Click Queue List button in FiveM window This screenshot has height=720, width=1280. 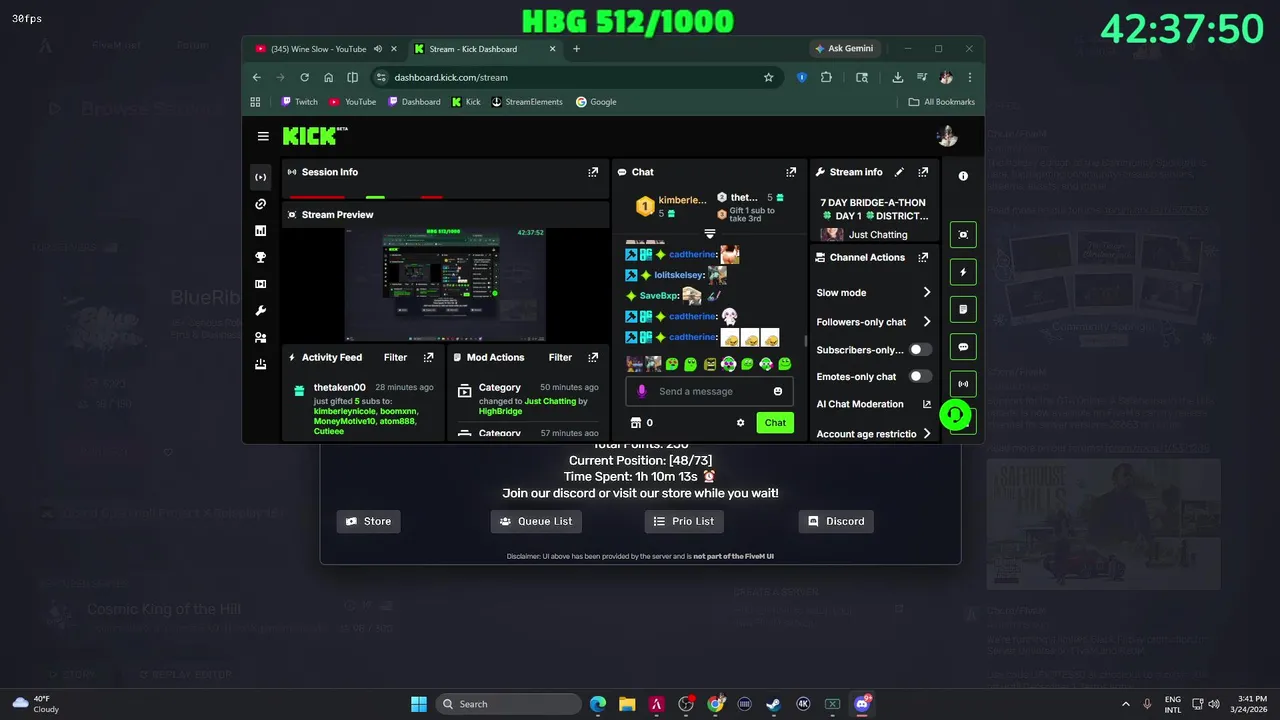point(536,521)
